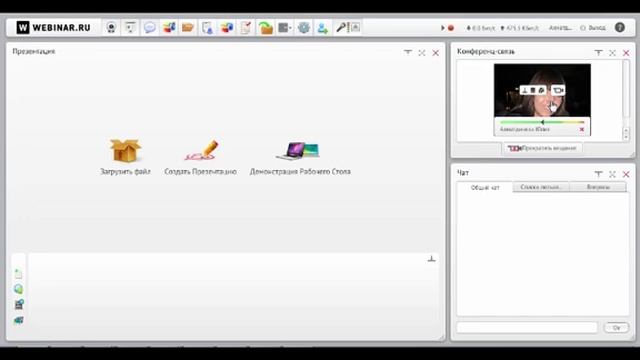Click the conference panel scroll-down arrow
This screenshot has width=640, height=360.
tap(626, 138)
